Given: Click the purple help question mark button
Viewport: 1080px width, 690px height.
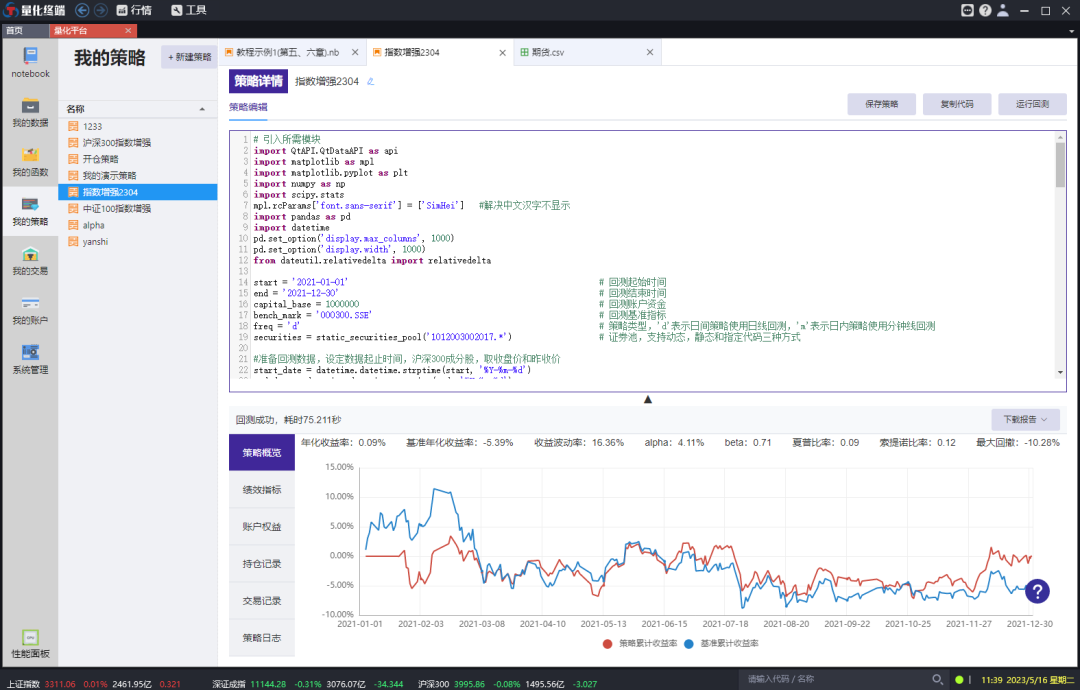Looking at the screenshot, I should point(1037,591).
